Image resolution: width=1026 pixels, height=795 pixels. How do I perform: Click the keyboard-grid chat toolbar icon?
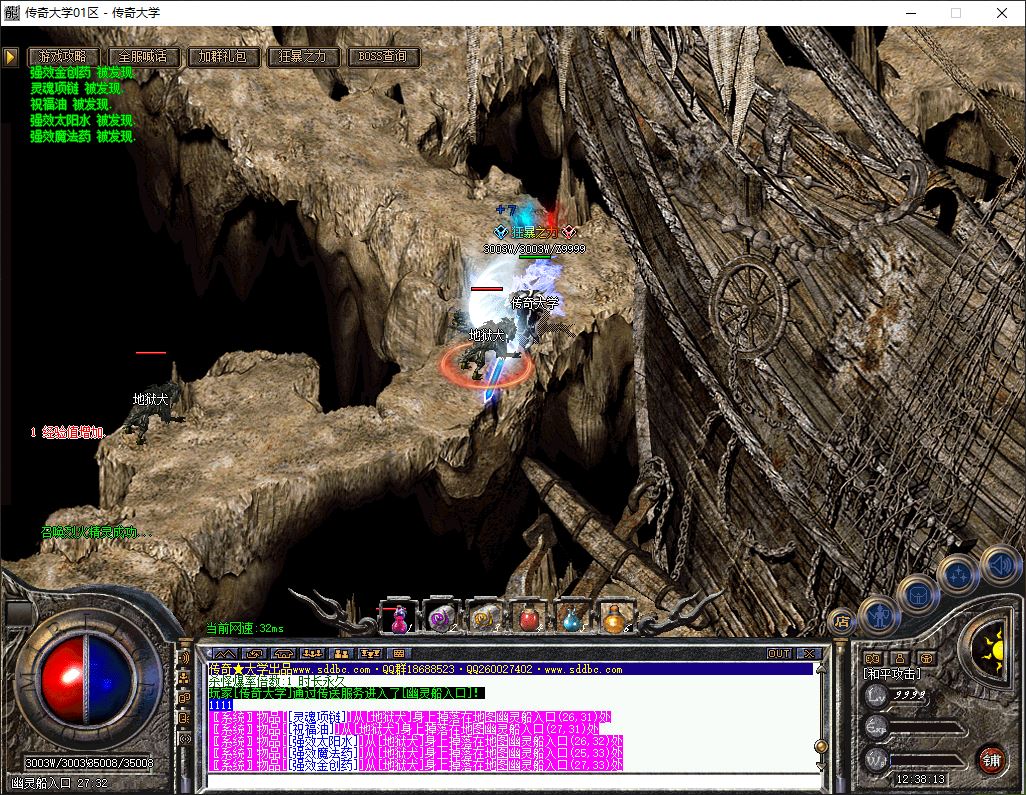[398, 653]
